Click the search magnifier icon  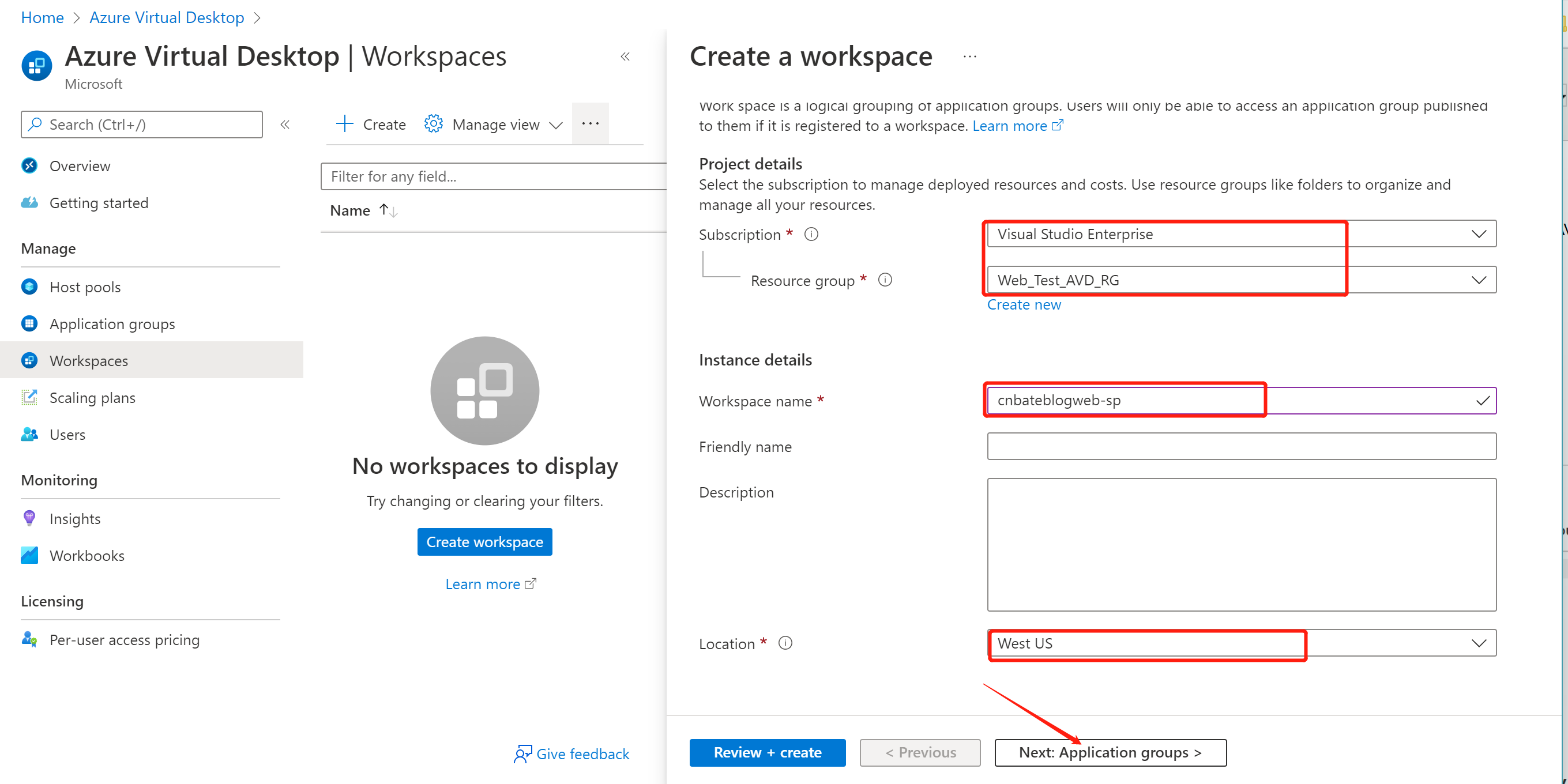pyautogui.click(x=35, y=124)
